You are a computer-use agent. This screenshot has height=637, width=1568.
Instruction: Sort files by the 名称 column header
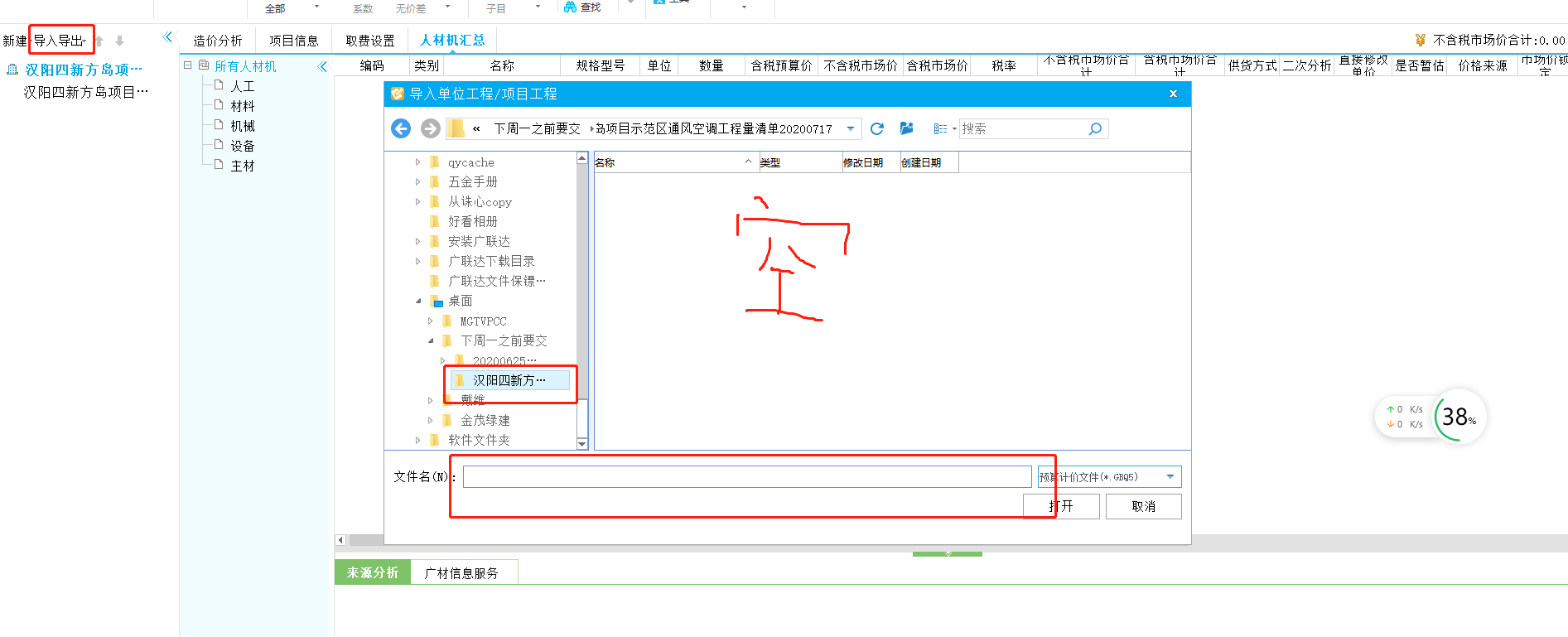676,162
